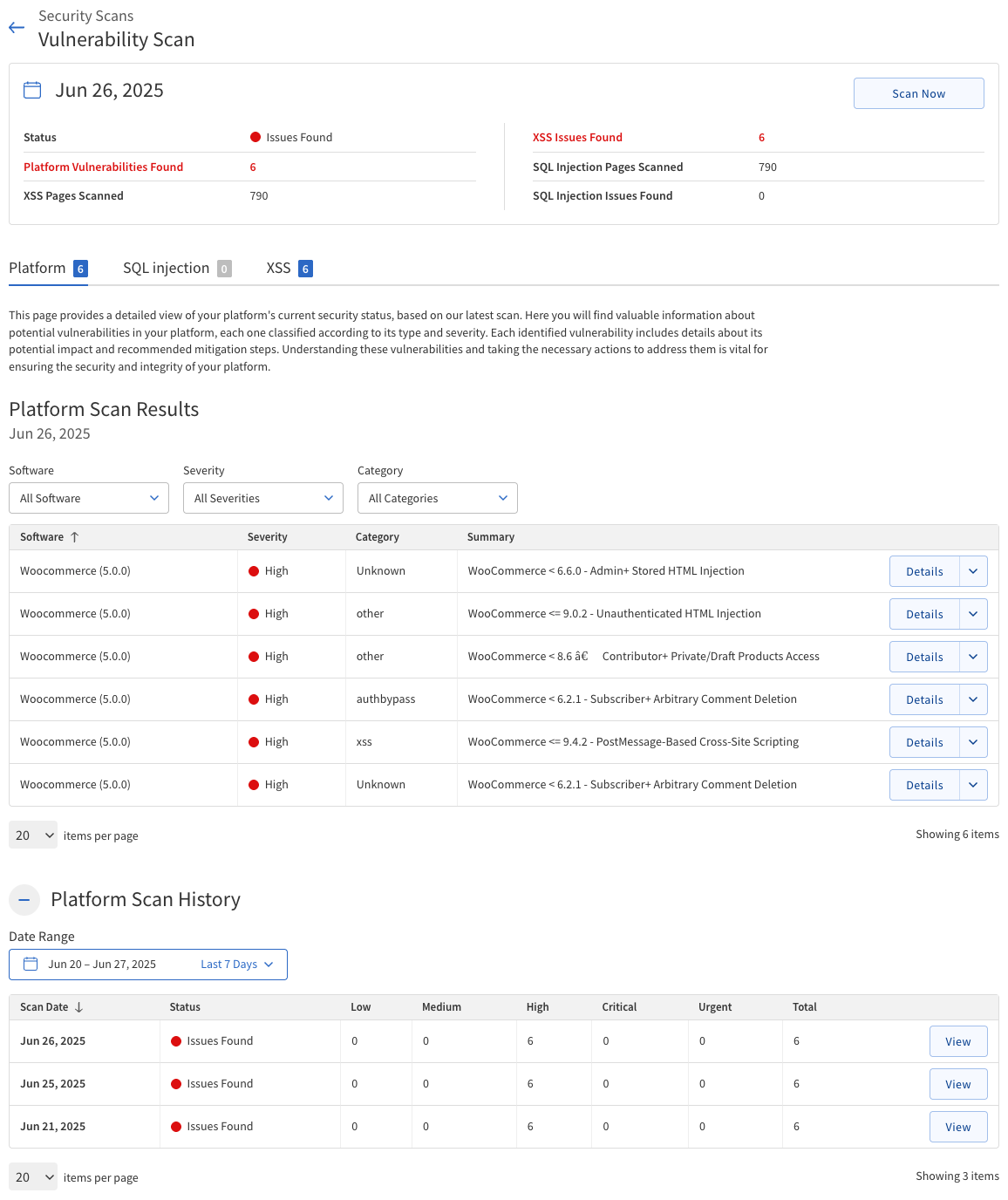The image size is (1008, 1200).
Task: Expand chevron for Private/Draft Products Access row
Action: pyautogui.click(x=973, y=657)
